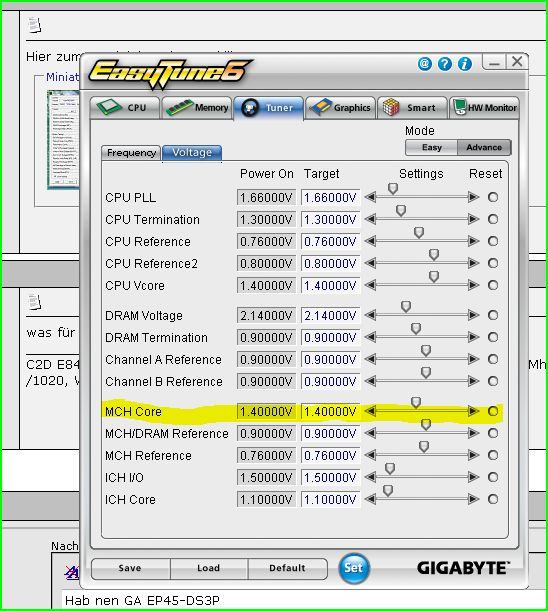Screen dimensions: 548x611
Task: Click the DRAM Voltage Target field
Action: click(x=330, y=315)
